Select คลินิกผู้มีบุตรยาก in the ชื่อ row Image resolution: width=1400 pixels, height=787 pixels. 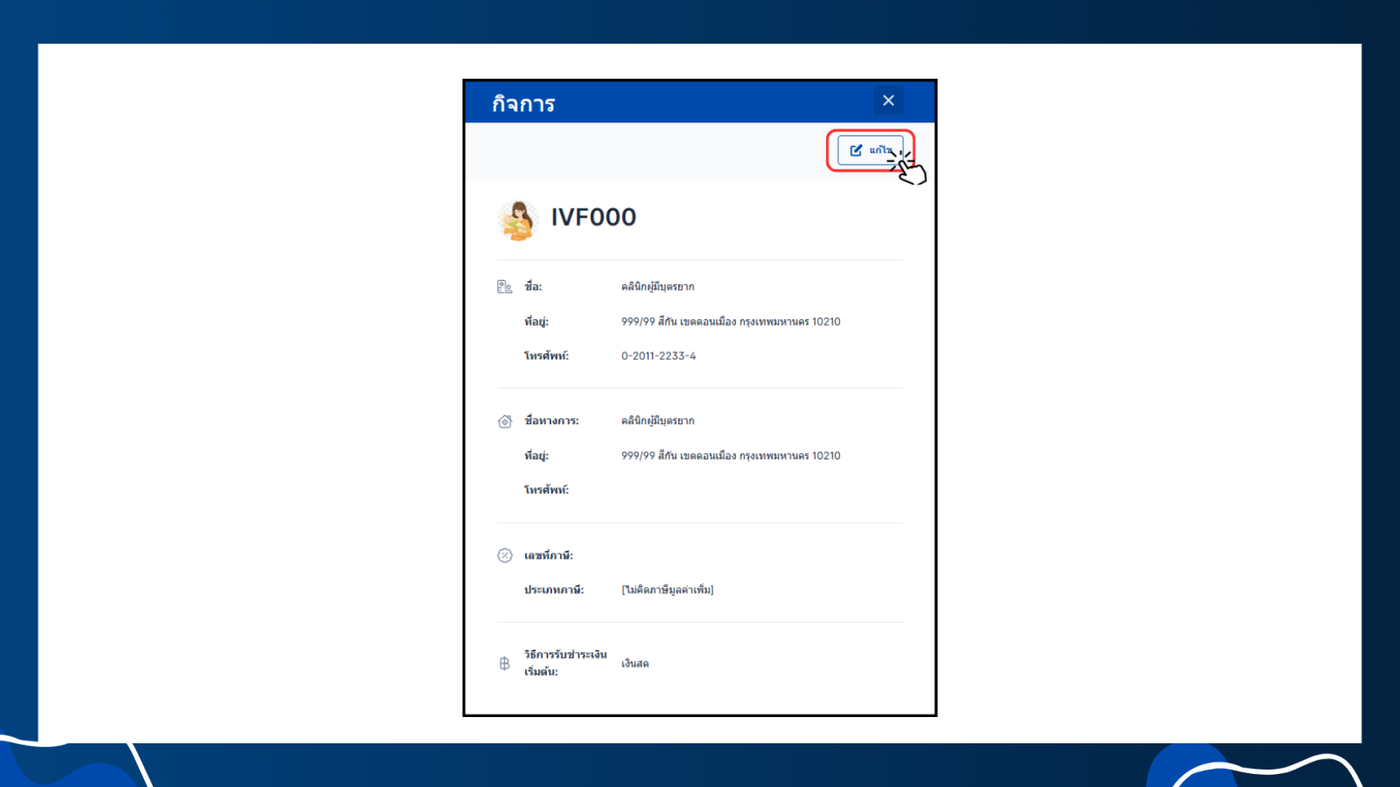tap(658, 287)
